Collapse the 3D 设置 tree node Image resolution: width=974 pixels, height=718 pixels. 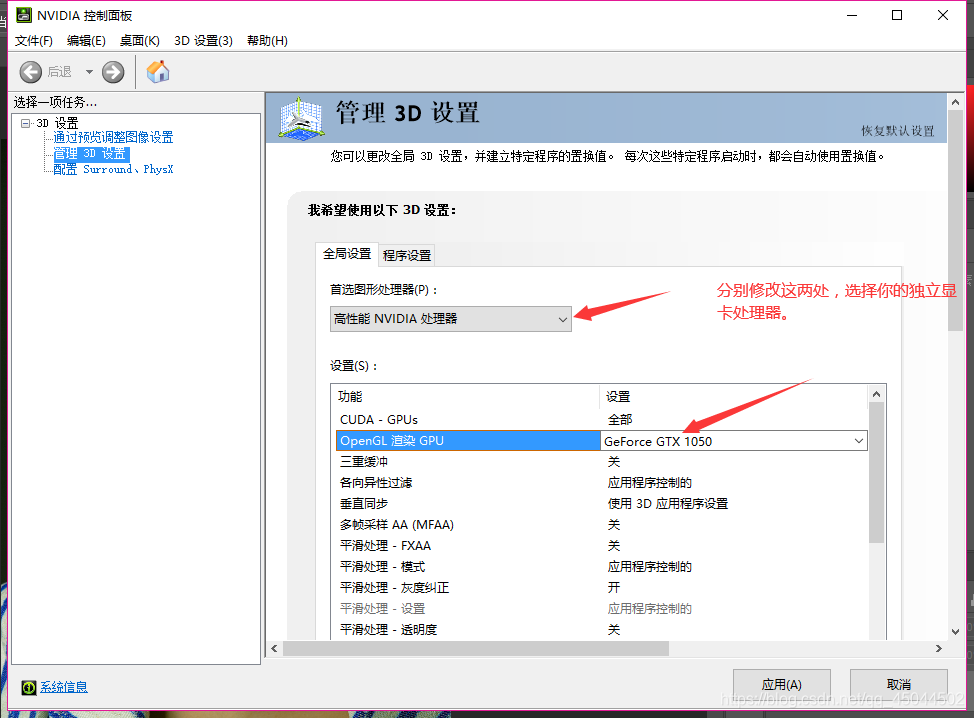click(25, 123)
